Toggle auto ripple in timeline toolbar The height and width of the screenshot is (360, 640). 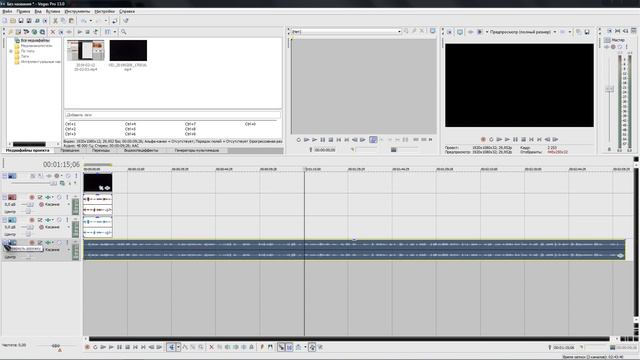298,347
